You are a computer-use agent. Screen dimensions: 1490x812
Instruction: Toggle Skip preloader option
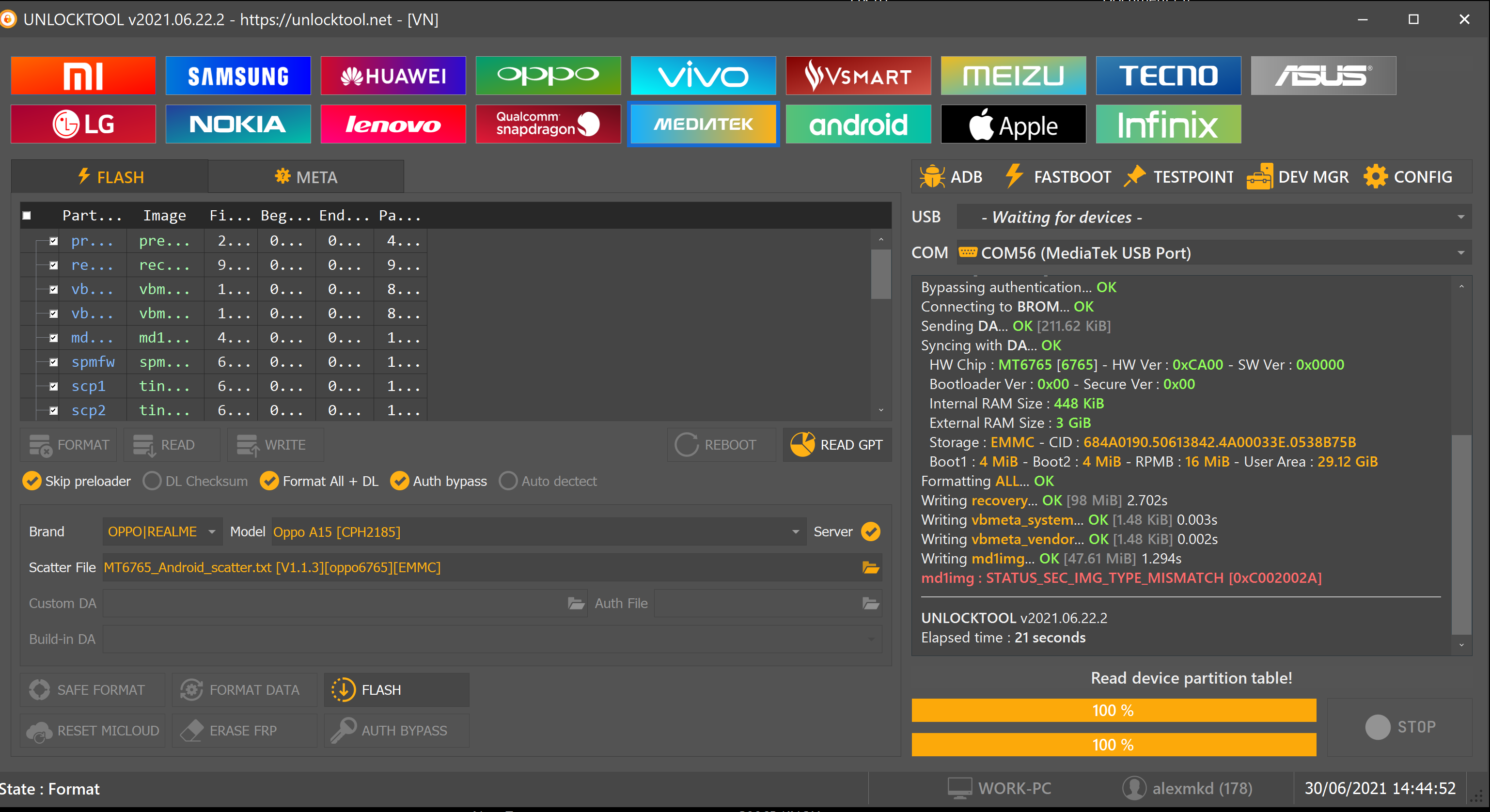pos(77,481)
